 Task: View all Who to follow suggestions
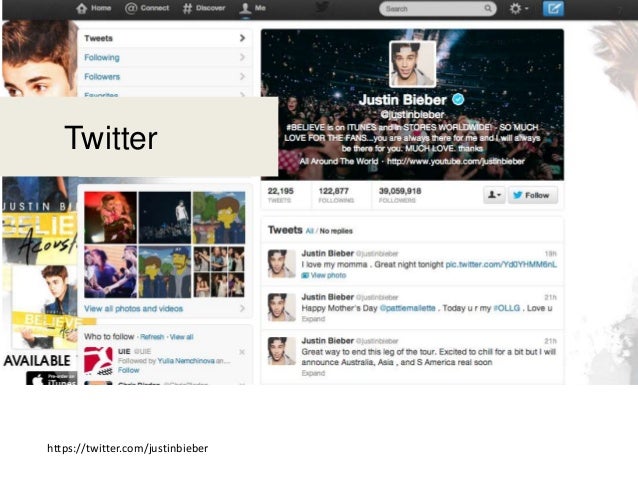point(181,337)
